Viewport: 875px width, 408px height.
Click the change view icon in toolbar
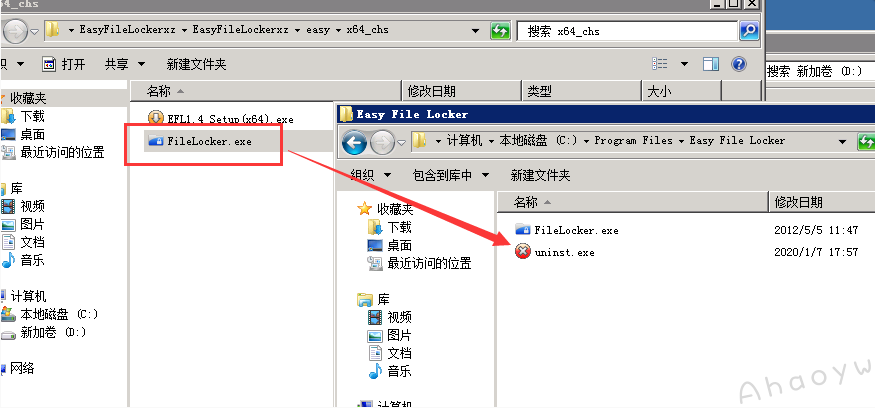click(660, 64)
